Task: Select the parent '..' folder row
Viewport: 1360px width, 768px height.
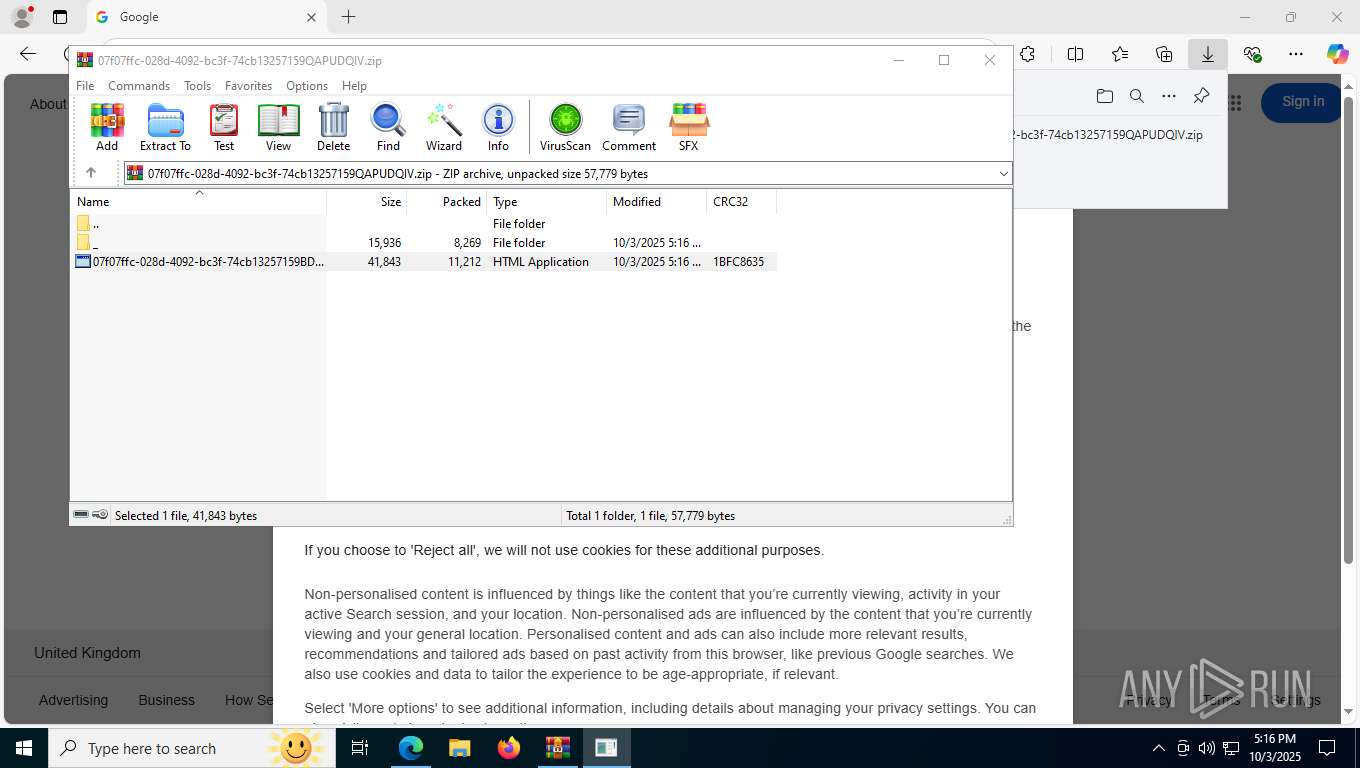Action: [424, 224]
